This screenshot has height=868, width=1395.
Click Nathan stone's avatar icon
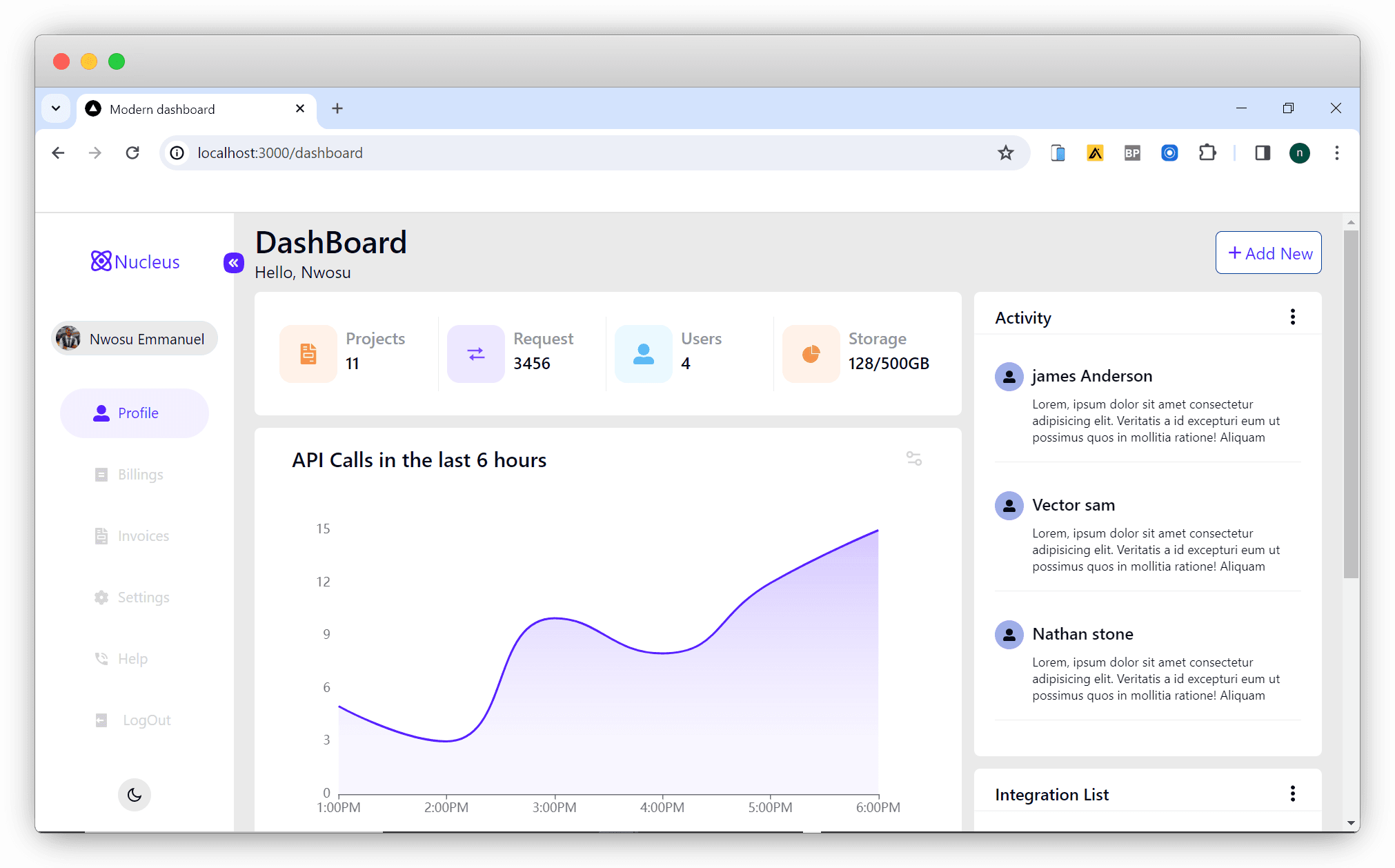coord(1009,635)
